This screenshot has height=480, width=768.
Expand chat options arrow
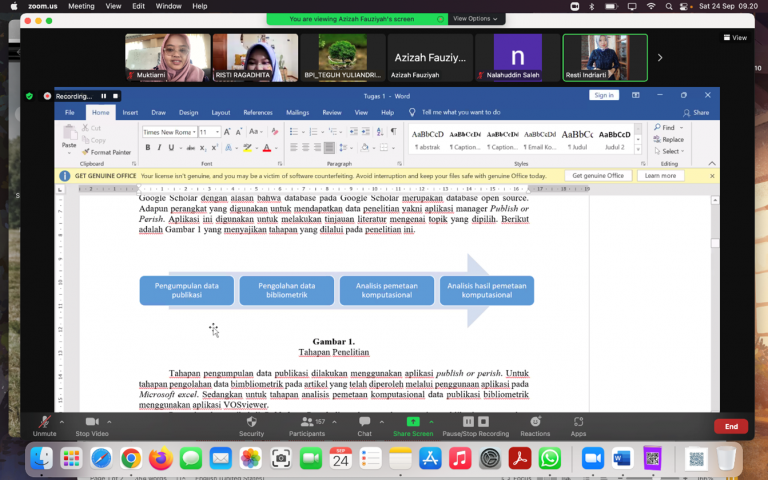[382, 422]
